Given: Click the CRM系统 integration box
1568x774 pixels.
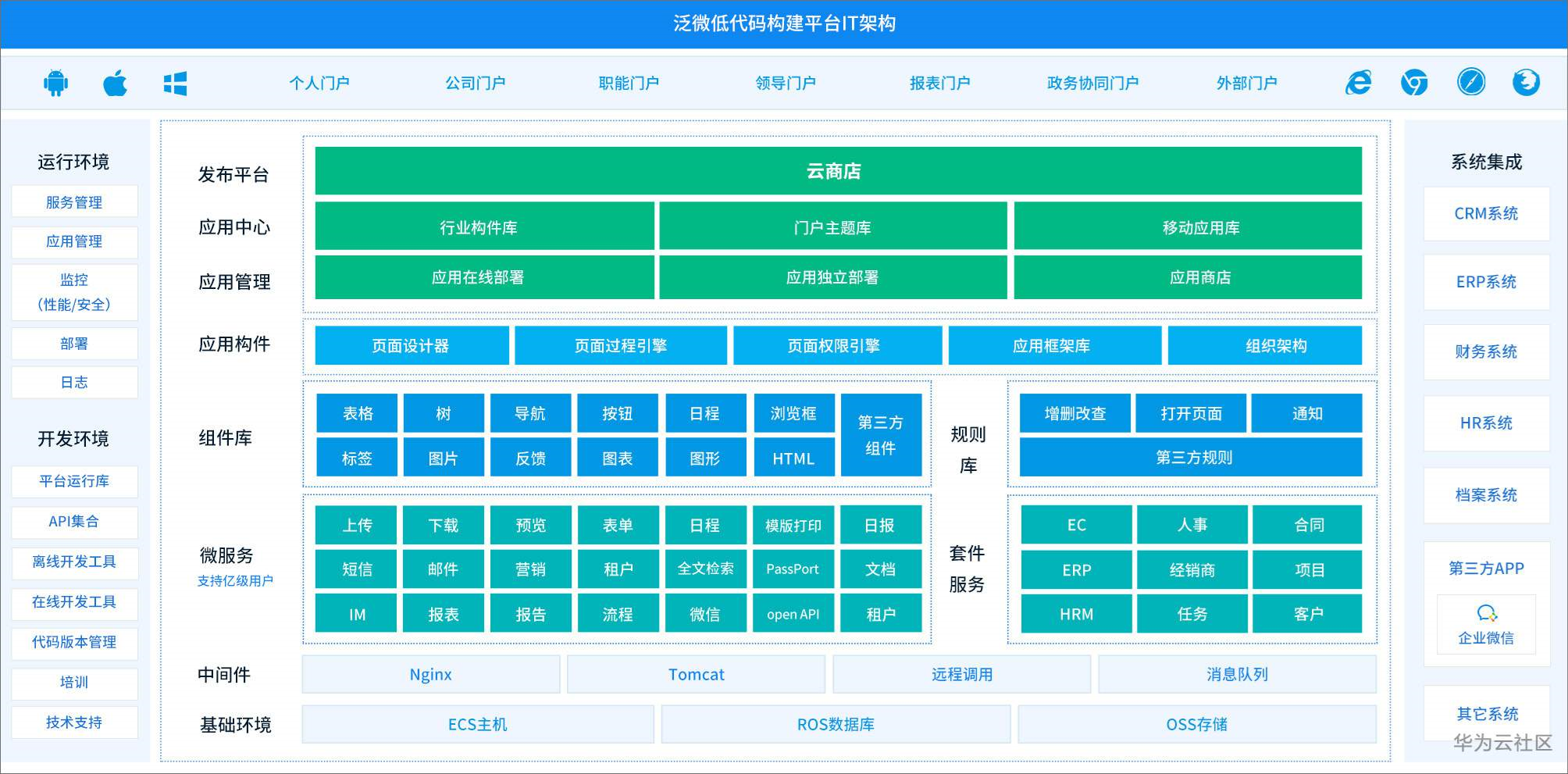Looking at the screenshot, I should pyautogui.click(x=1486, y=213).
